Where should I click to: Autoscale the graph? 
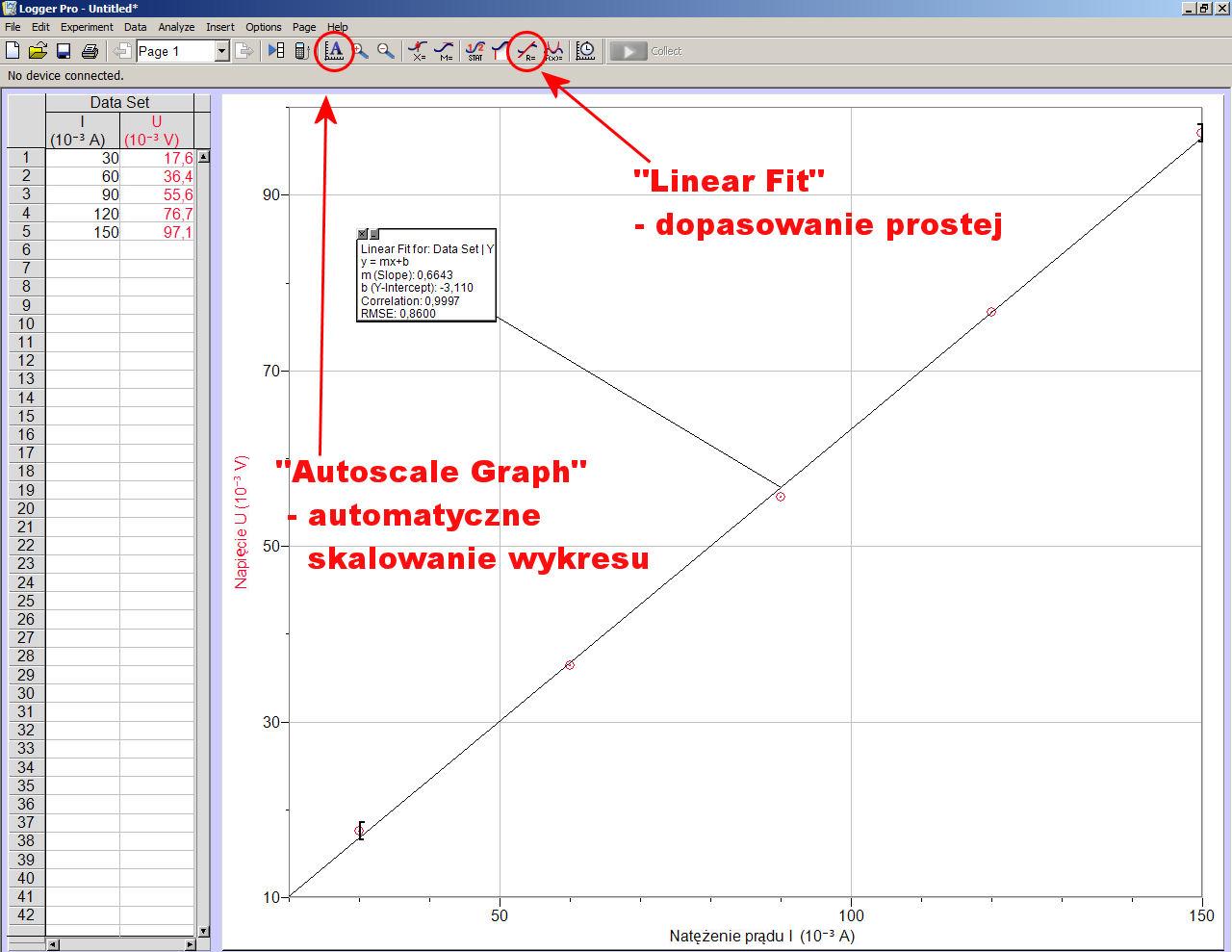point(335,51)
